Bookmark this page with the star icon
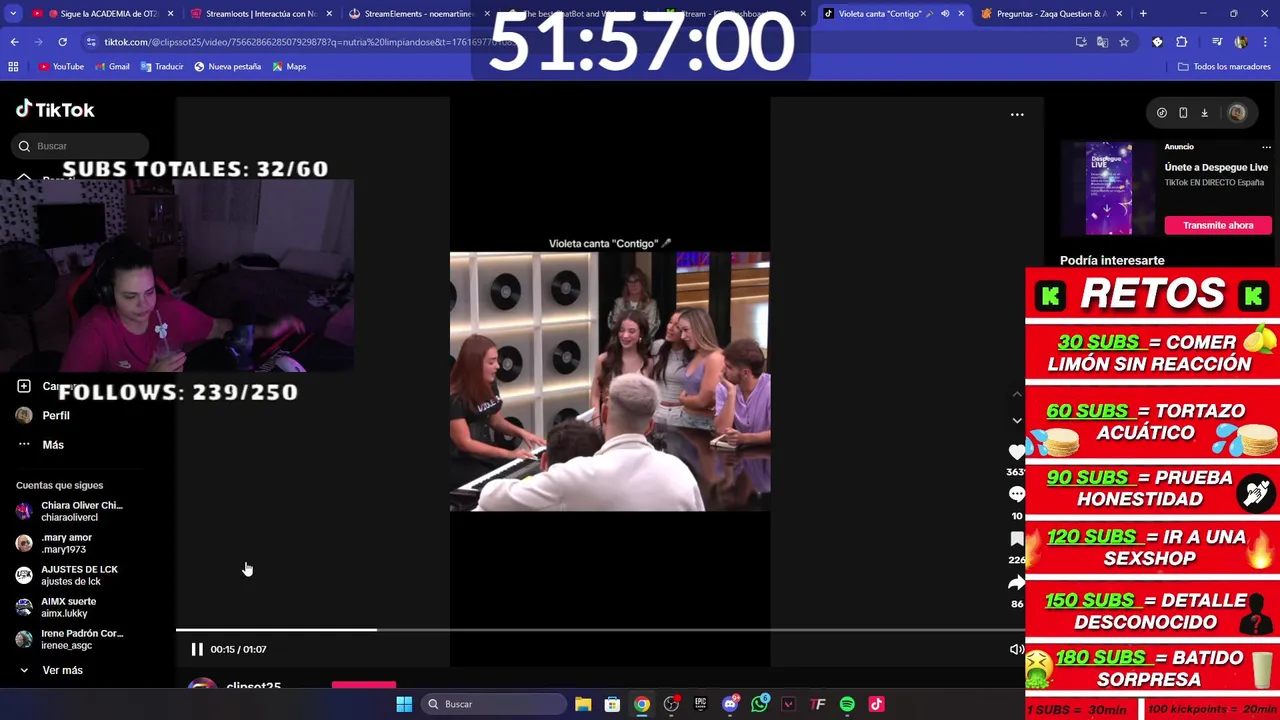The width and height of the screenshot is (1280, 720). (x=1124, y=42)
